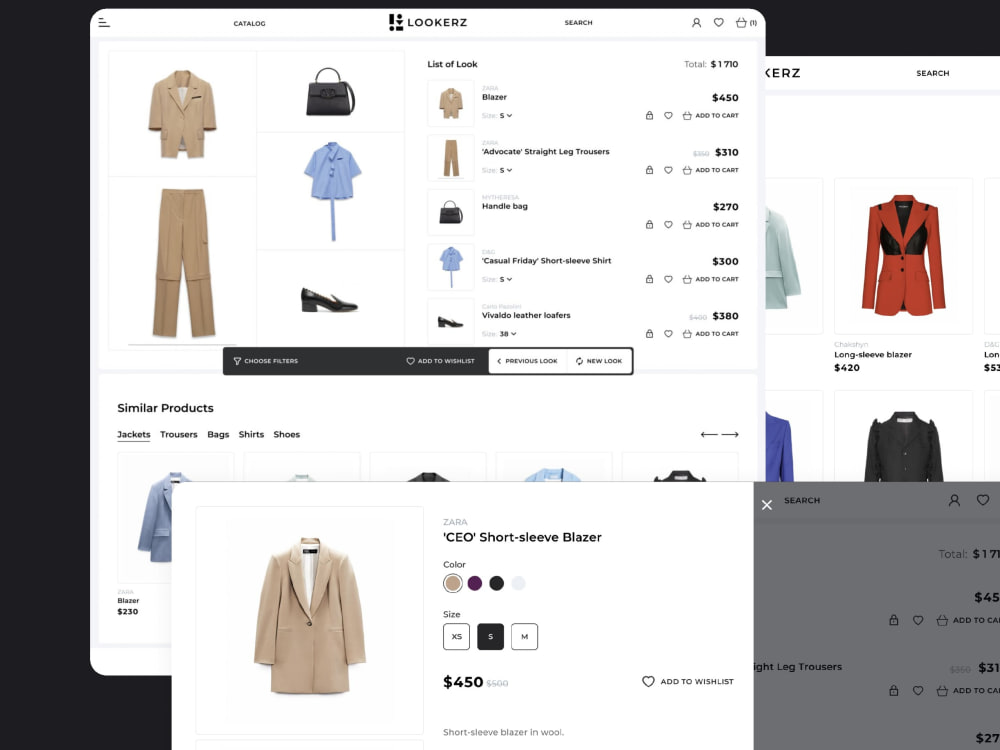The height and width of the screenshot is (750, 1000).
Task: Add the Casual Friday Shirt to cart
Action: 710,279
